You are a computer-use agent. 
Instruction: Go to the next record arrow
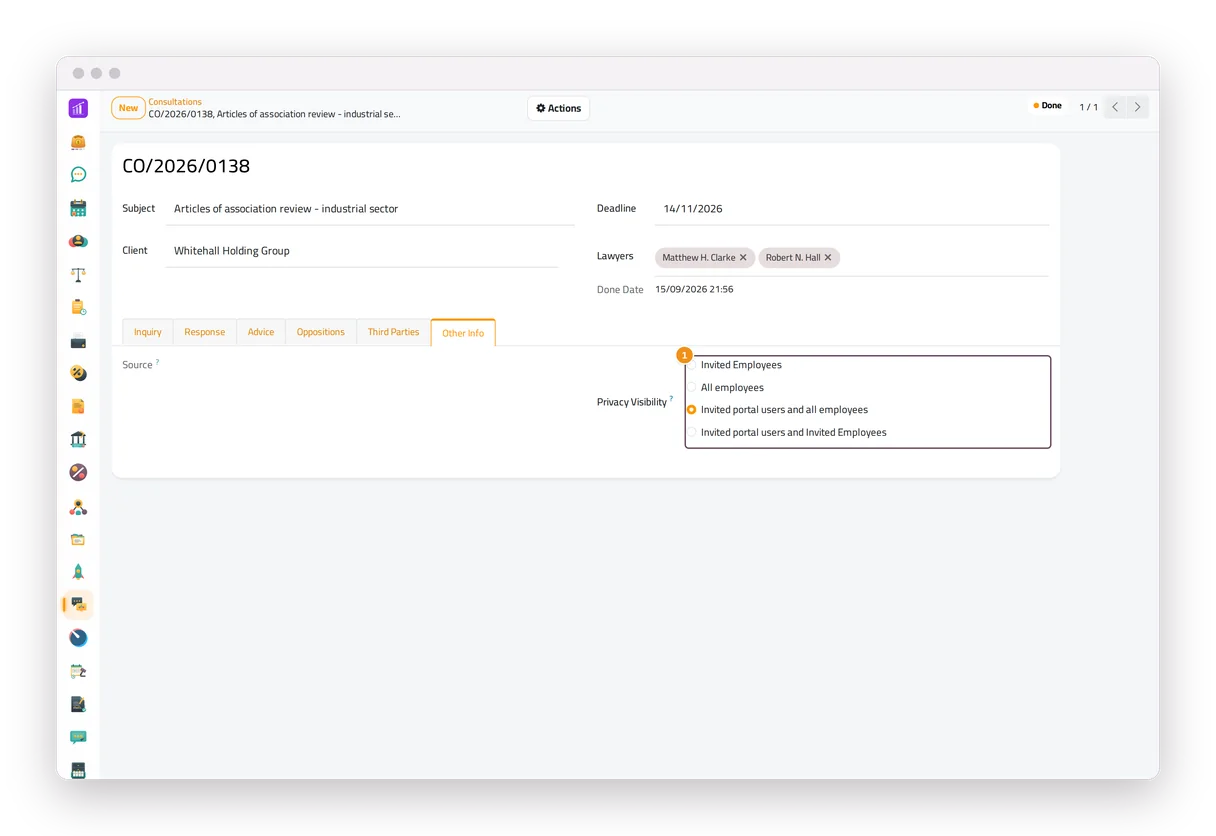coord(1137,107)
